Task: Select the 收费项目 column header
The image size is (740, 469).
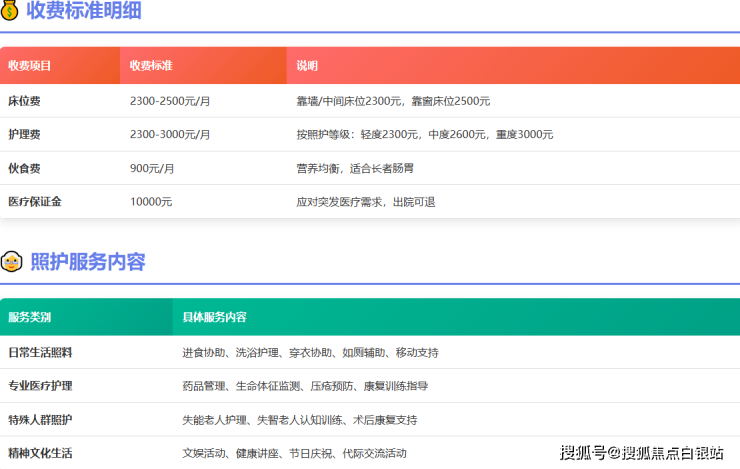Action: [30, 66]
